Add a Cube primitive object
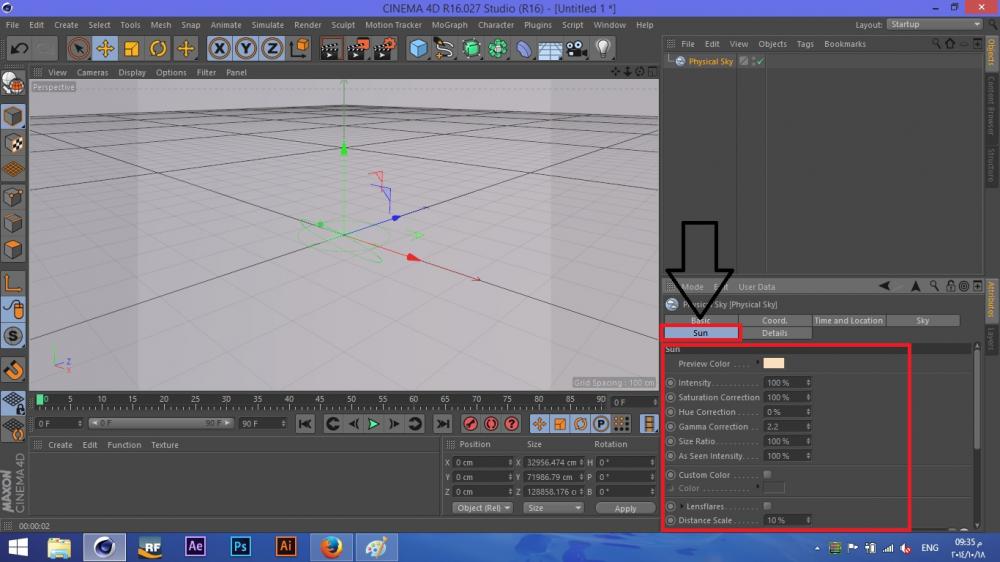 pyautogui.click(x=418, y=48)
